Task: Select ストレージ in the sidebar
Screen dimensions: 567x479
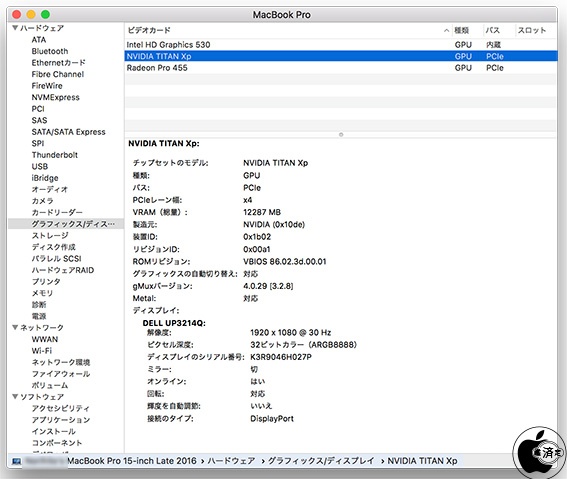Action: pyautogui.click(x=50, y=235)
